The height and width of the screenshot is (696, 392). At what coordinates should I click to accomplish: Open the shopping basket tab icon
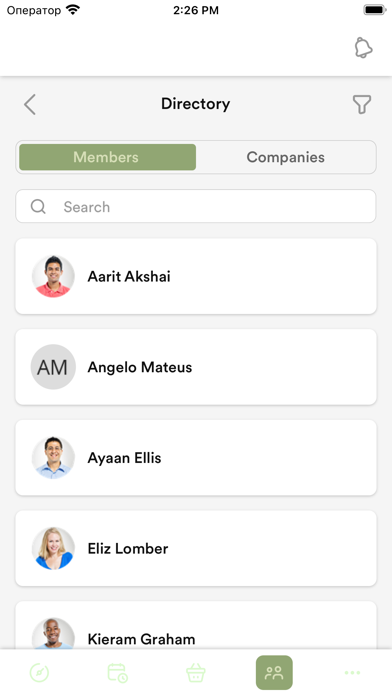(x=195, y=672)
